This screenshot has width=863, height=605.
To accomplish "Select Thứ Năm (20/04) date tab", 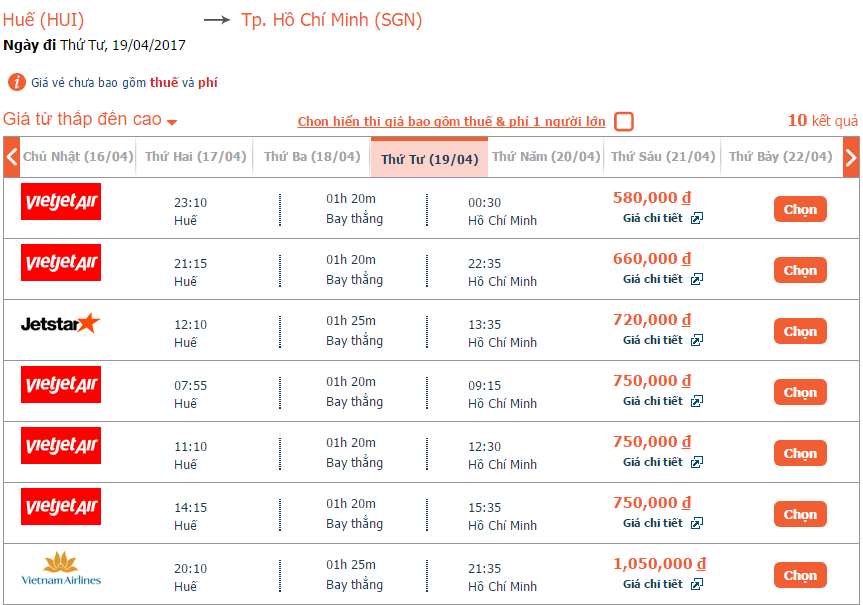I will pyautogui.click(x=546, y=157).
